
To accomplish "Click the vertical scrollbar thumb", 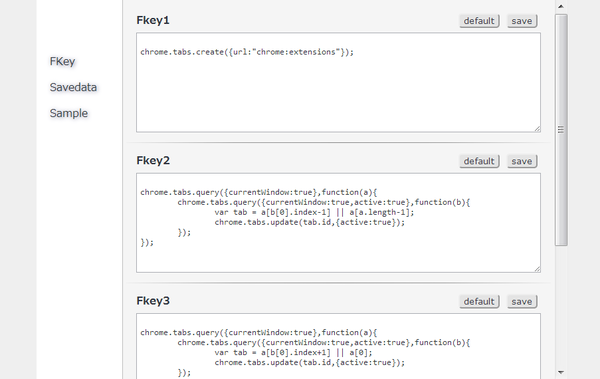I will [561, 130].
